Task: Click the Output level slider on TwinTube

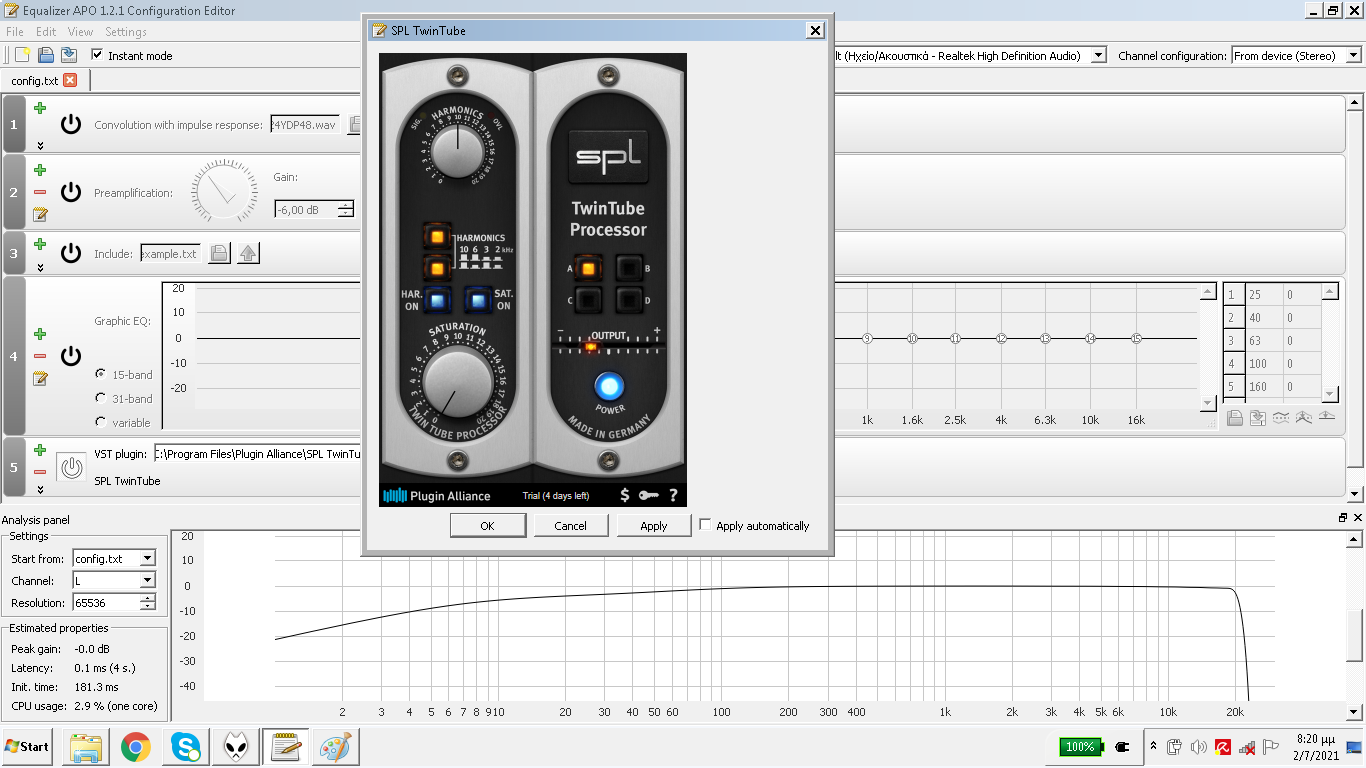Action: coord(608,346)
